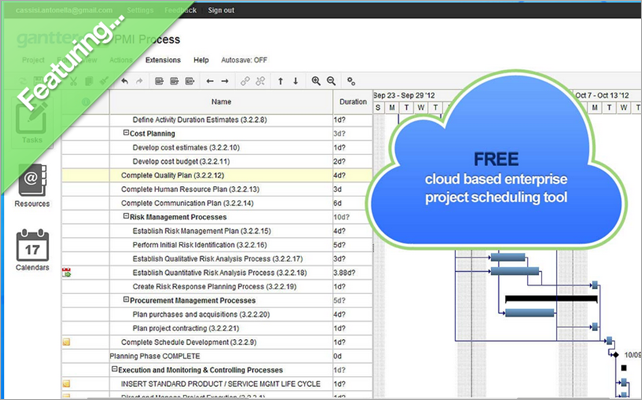Click the 3.88d? duration cell
642x400 pixels.
pyautogui.click(x=353, y=273)
